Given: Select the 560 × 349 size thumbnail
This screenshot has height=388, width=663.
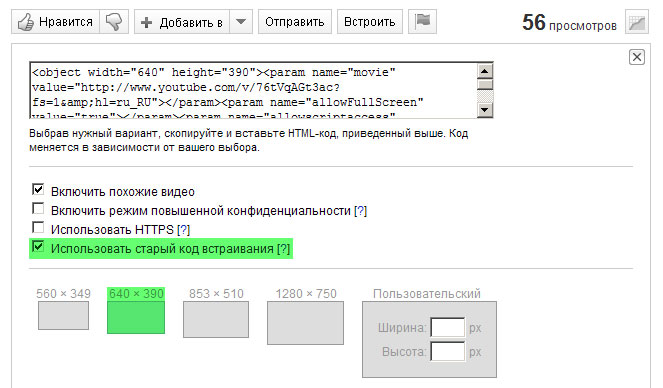Looking at the screenshot, I should [63, 315].
